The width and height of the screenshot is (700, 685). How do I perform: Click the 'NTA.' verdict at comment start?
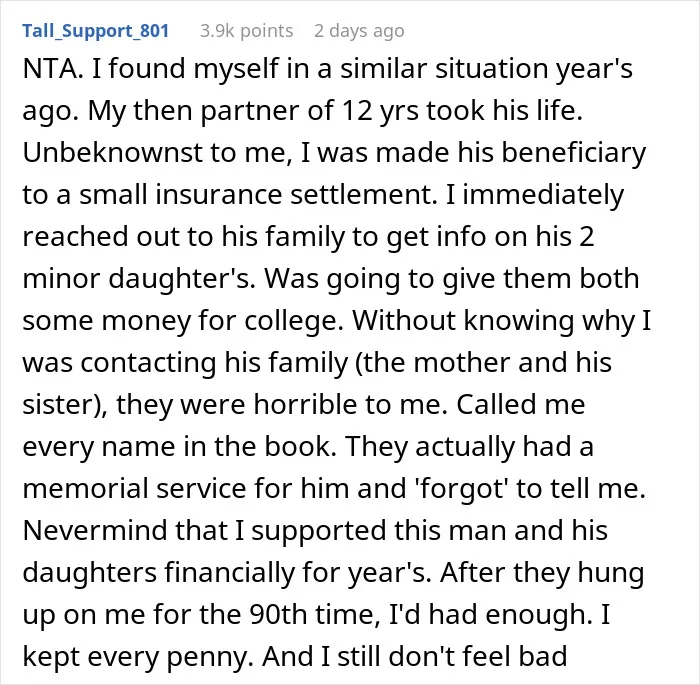53,69
